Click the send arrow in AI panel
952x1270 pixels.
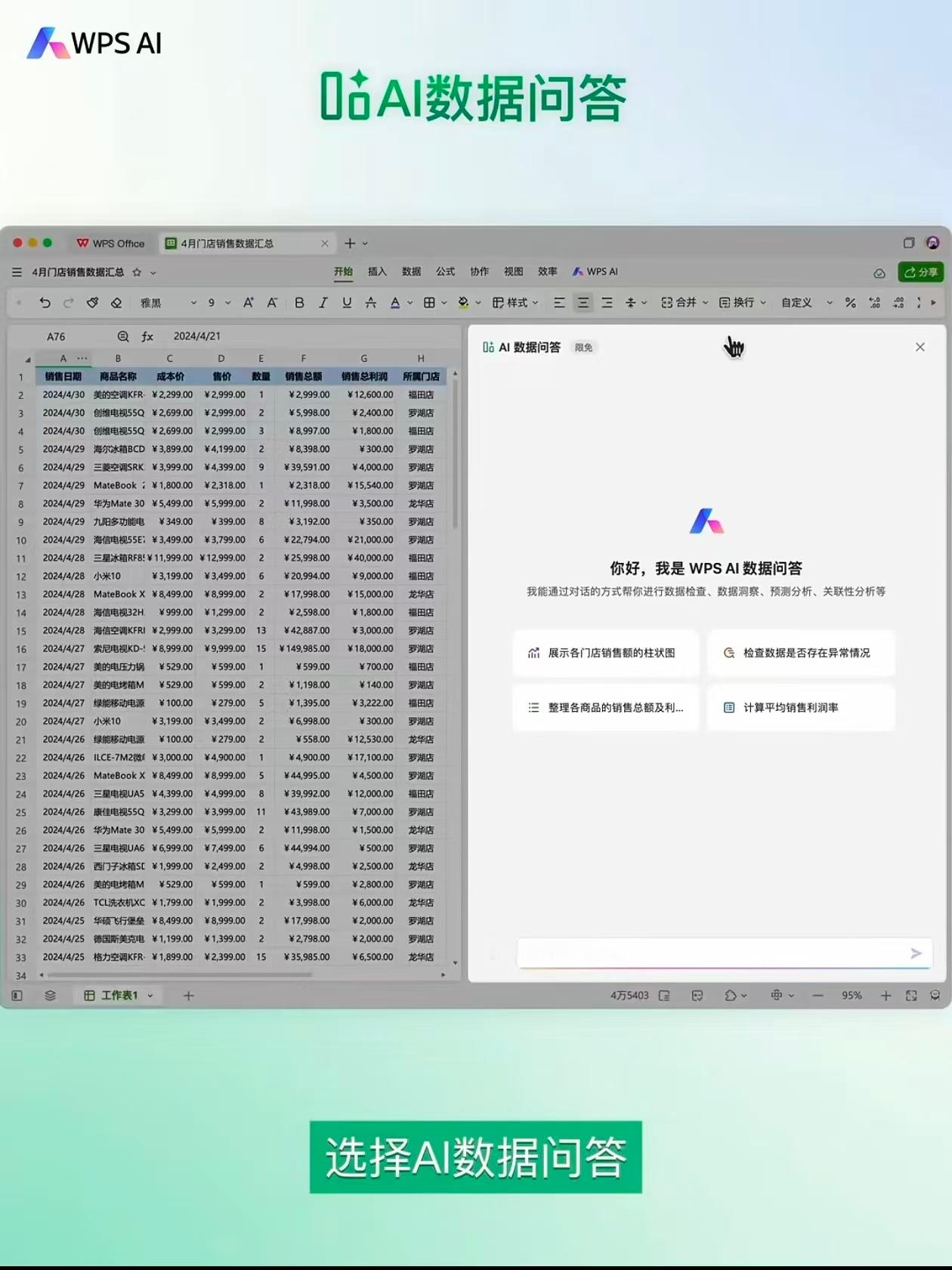(x=916, y=953)
